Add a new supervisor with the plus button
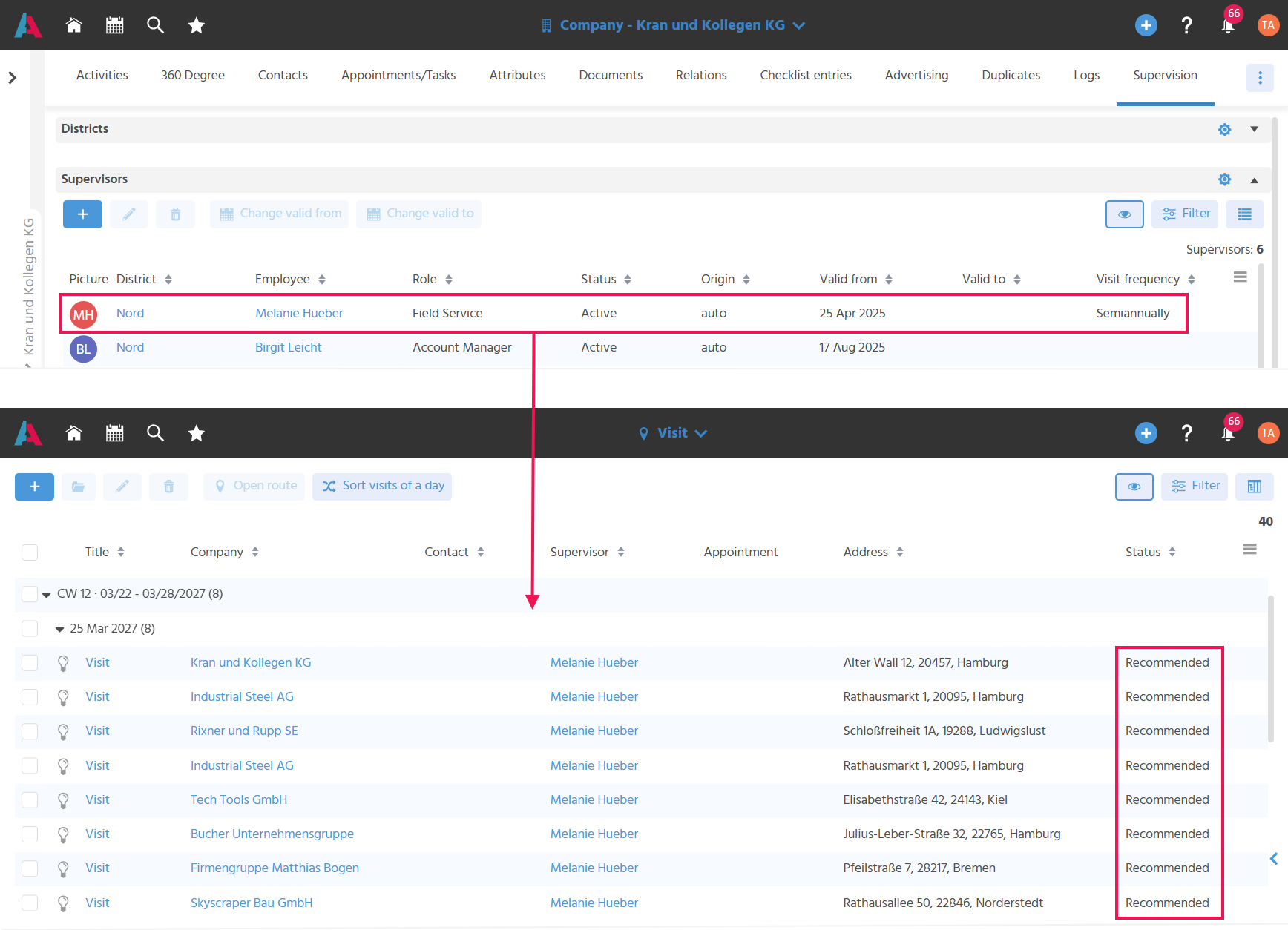1288x930 pixels. pyautogui.click(x=82, y=214)
